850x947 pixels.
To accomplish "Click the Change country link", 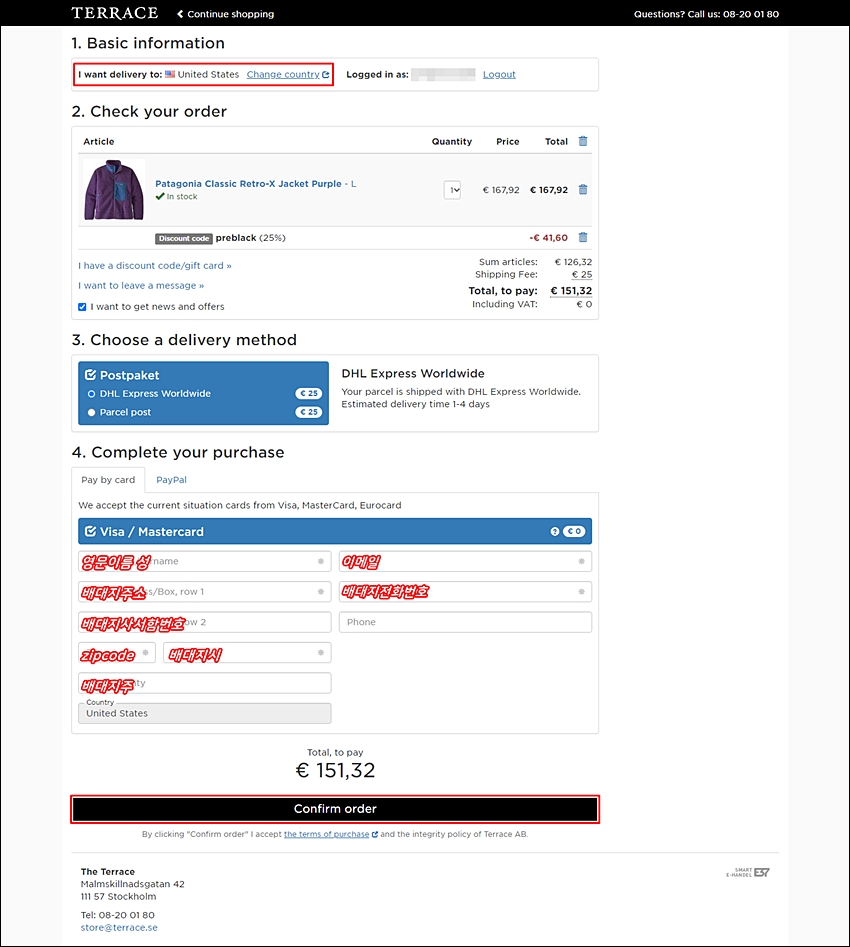I will tap(283, 74).
